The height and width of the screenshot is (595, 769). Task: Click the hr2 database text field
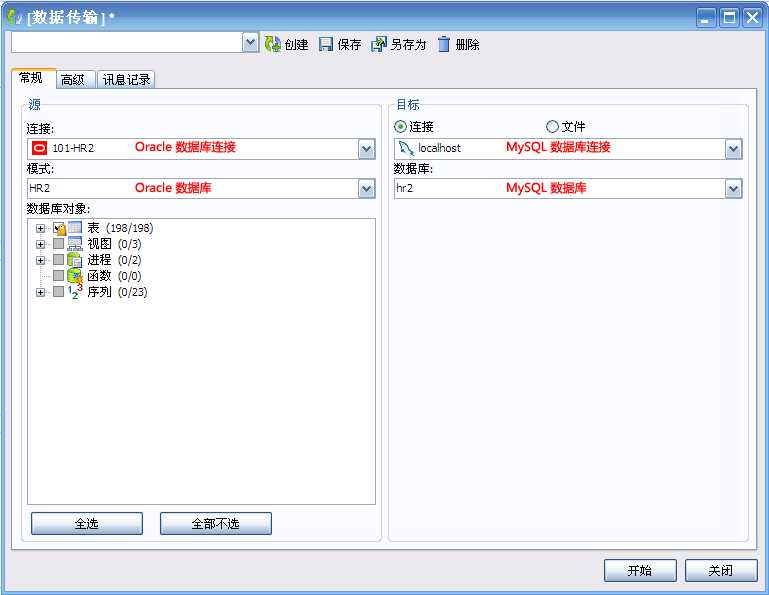click(560, 189)
